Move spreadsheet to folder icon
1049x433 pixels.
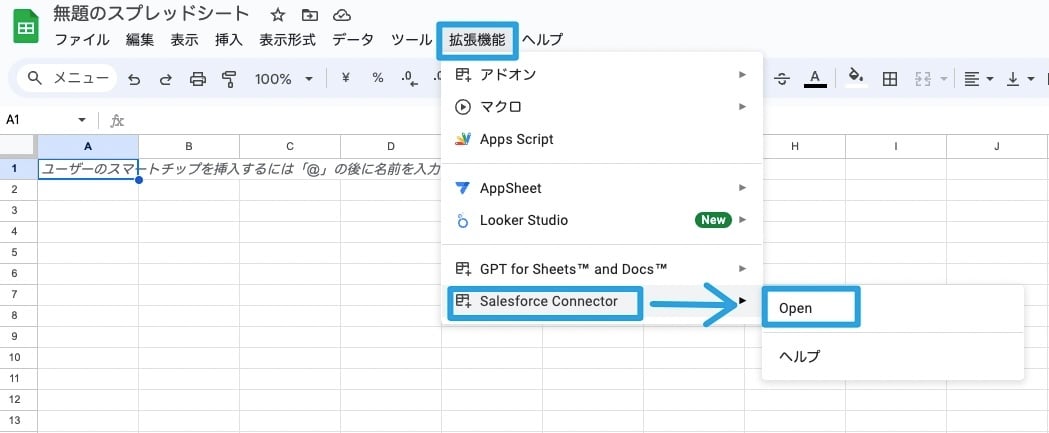pyautogui.click(x=310, y=15)
